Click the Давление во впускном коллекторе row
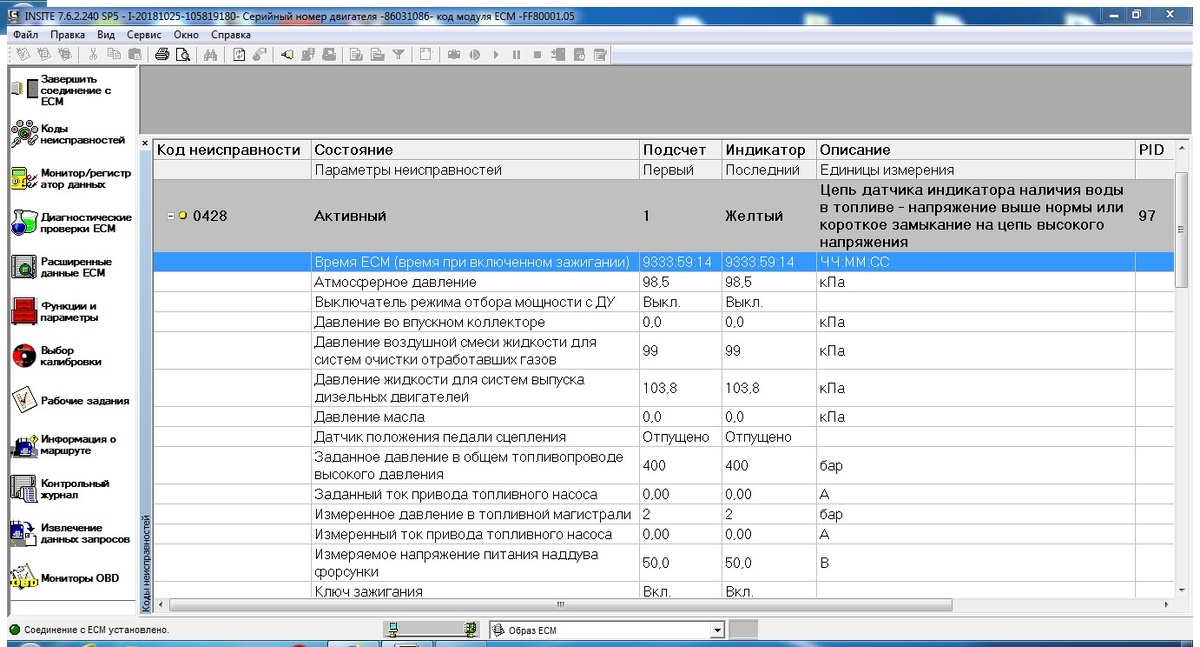The width and height of the screenshot is (1200, 647). (664, 323)
